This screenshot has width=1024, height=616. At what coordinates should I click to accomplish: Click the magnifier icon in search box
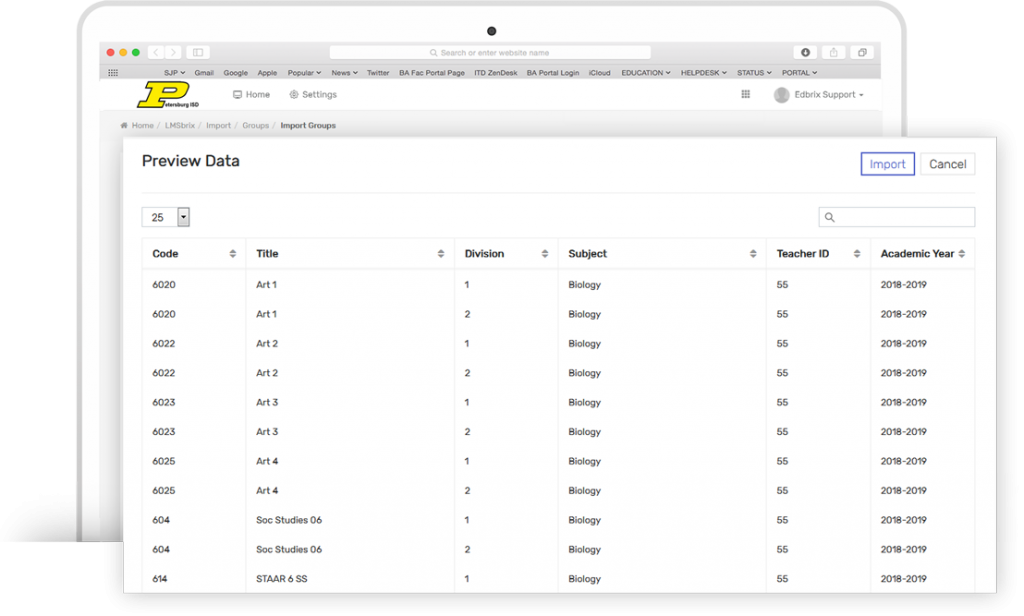coord(829,217)
